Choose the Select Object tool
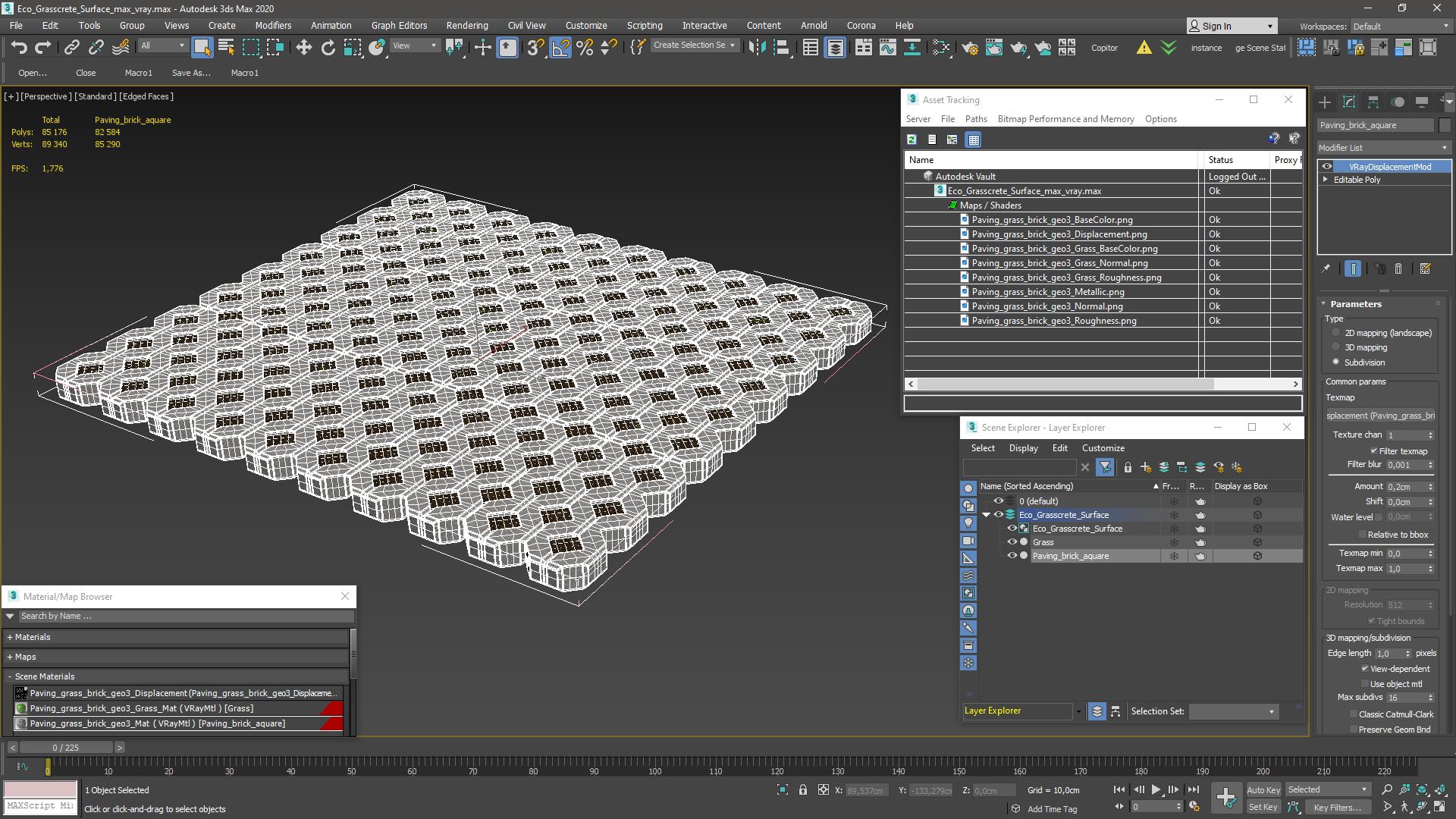Viewport: 1456px width, 819px height. pos(202,48)
